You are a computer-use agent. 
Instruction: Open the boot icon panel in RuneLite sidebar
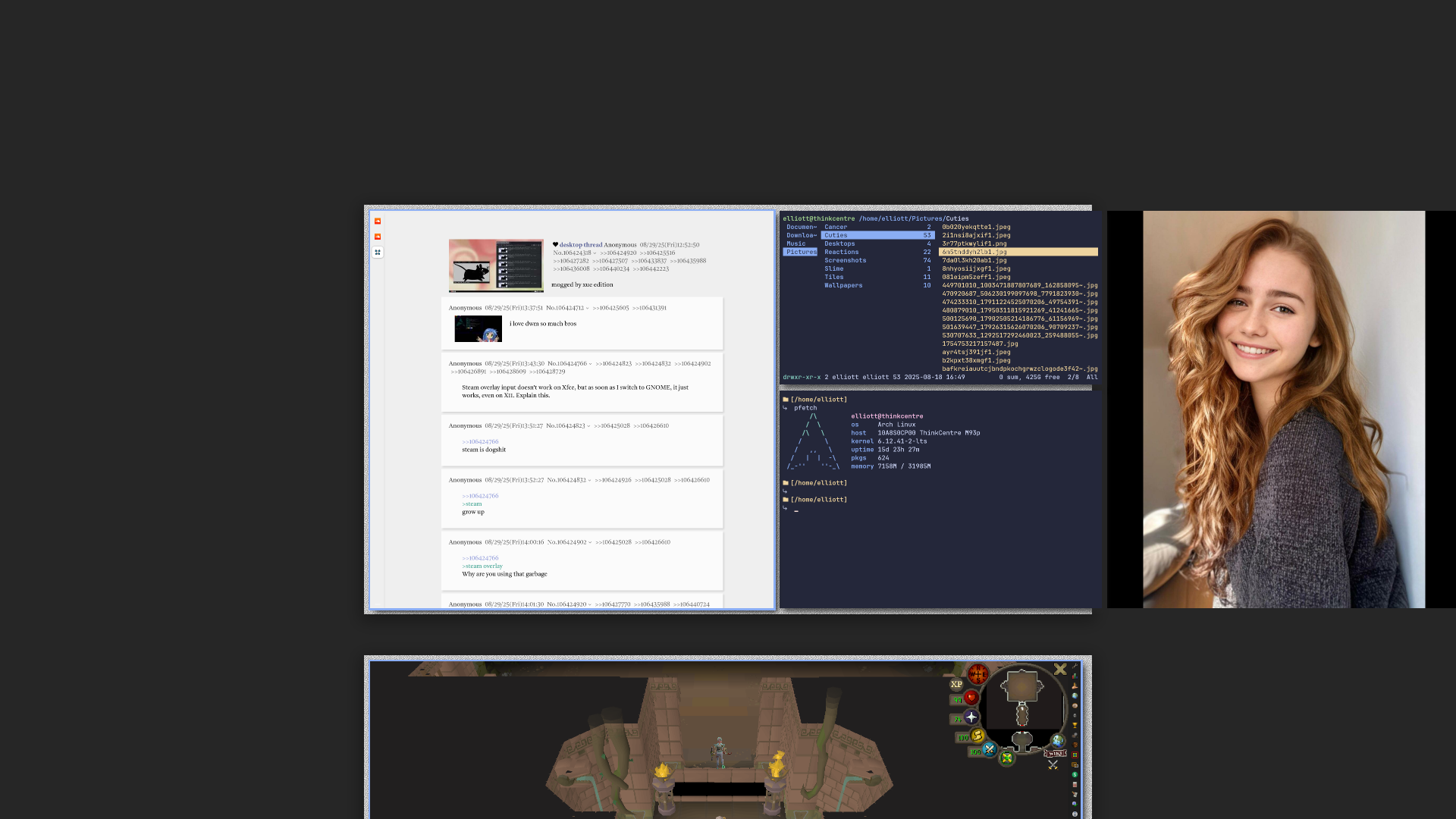1075,686
